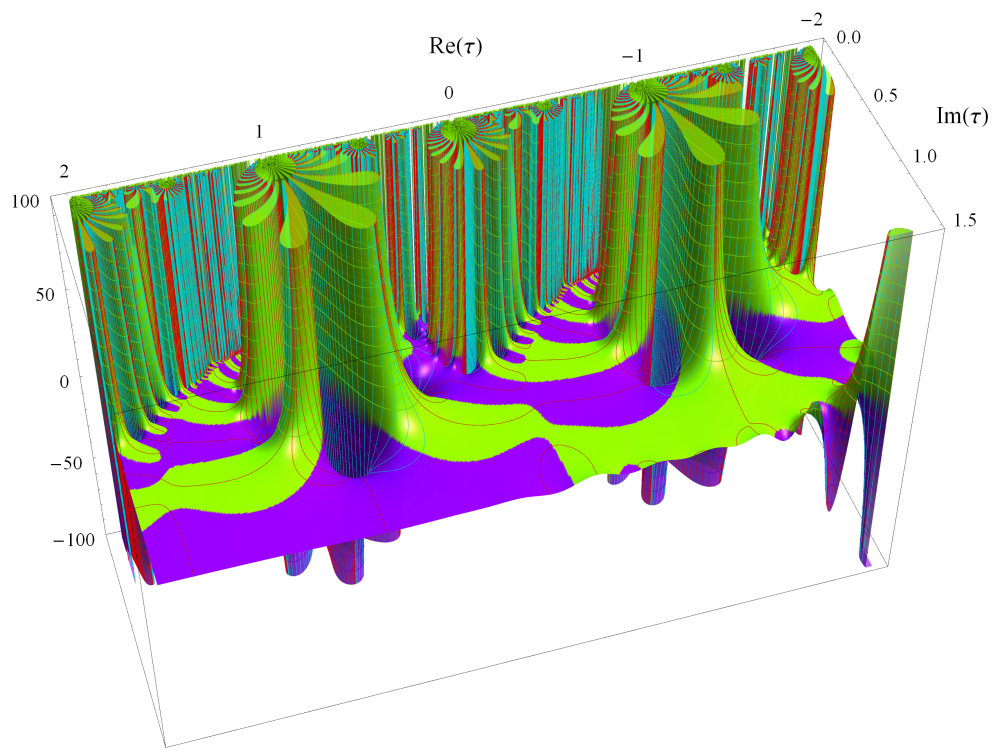The width and height of the screenshot is (1000, 756).
Task: Click the −2 tick on Re(τ) axis
Action: pyautogui.click(x=810, y=22)
